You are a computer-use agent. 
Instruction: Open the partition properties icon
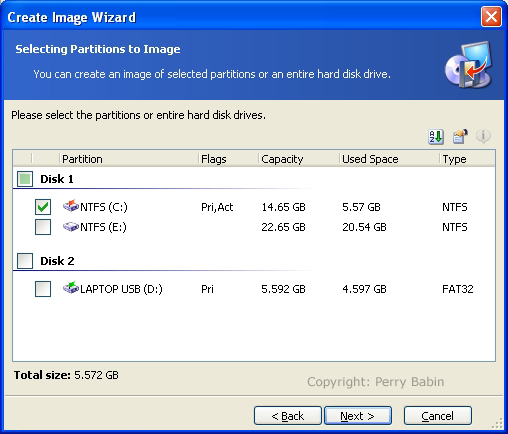tap(460, 136)
